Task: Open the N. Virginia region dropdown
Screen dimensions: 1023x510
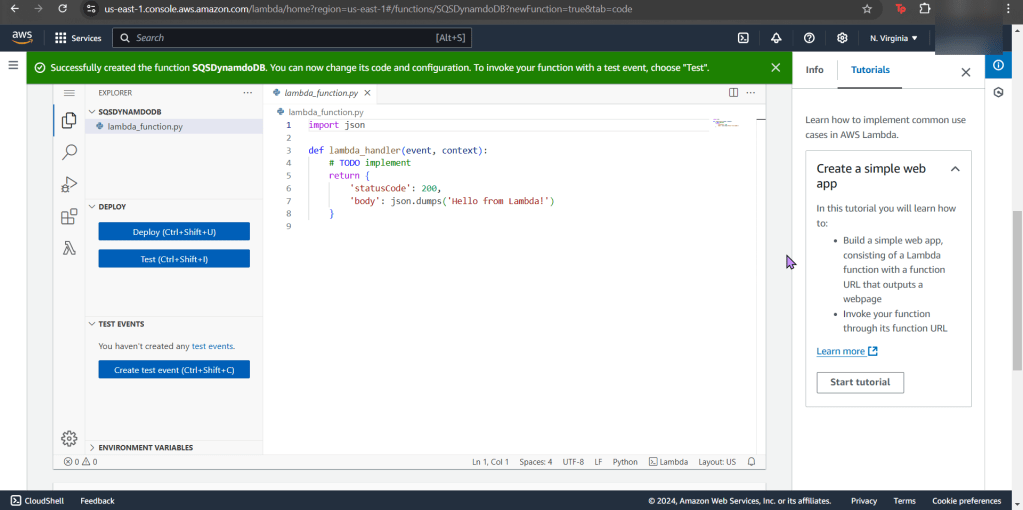Action: click(893, 38)
